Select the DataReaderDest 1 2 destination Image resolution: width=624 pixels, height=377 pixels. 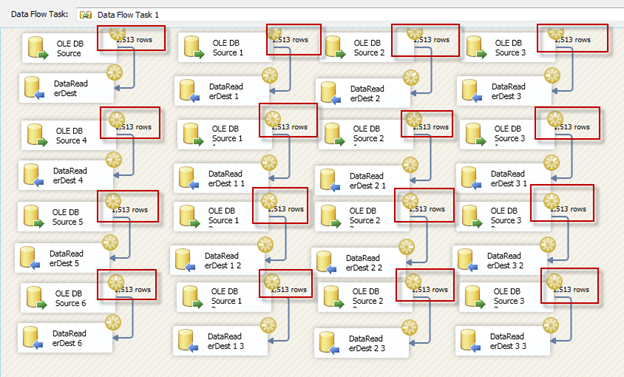(217, 260)
